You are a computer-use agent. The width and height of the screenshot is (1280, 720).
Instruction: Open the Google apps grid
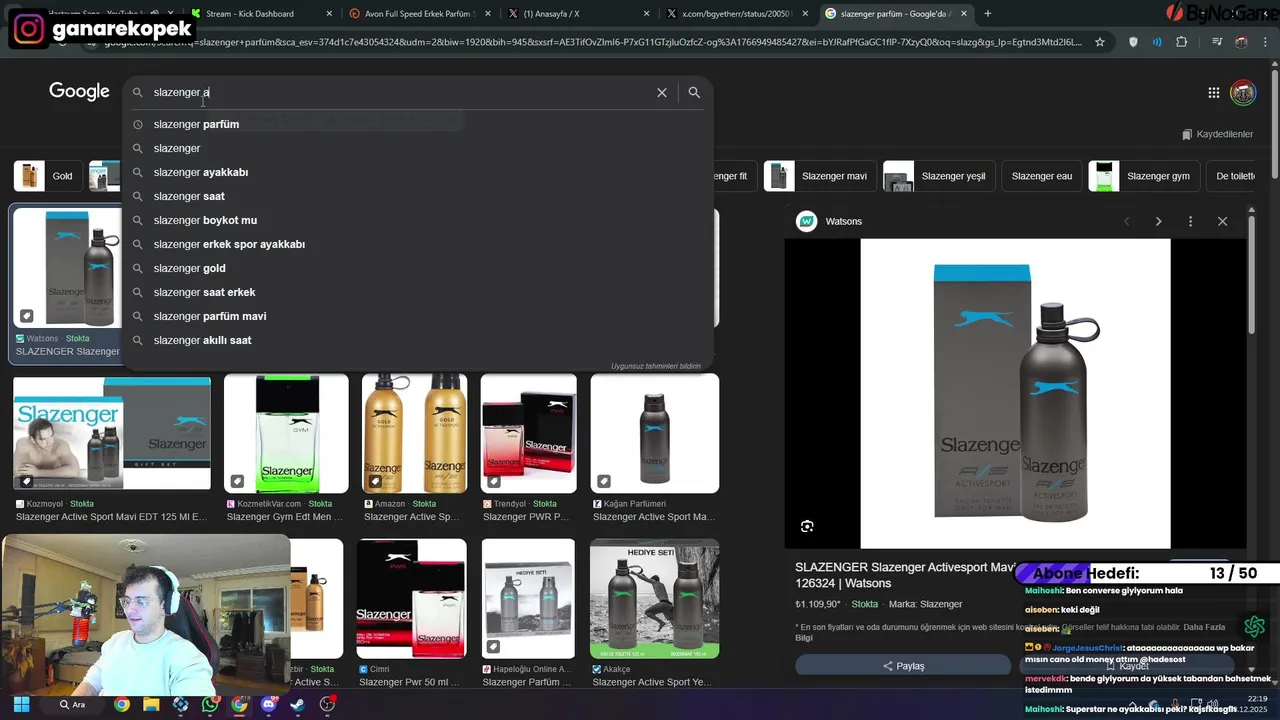[x=1213, y=92]
